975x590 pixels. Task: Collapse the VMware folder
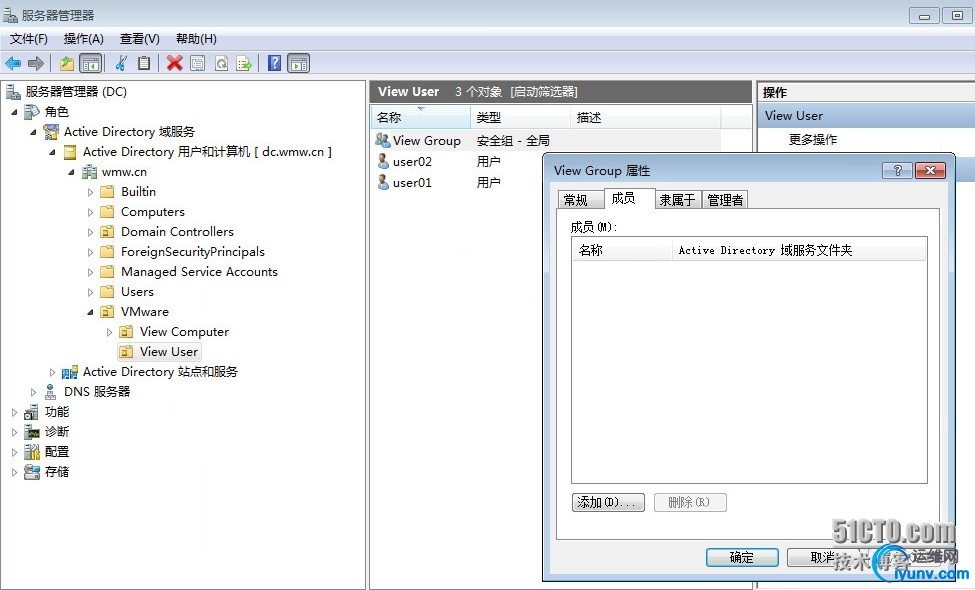(x=90, y=312)
